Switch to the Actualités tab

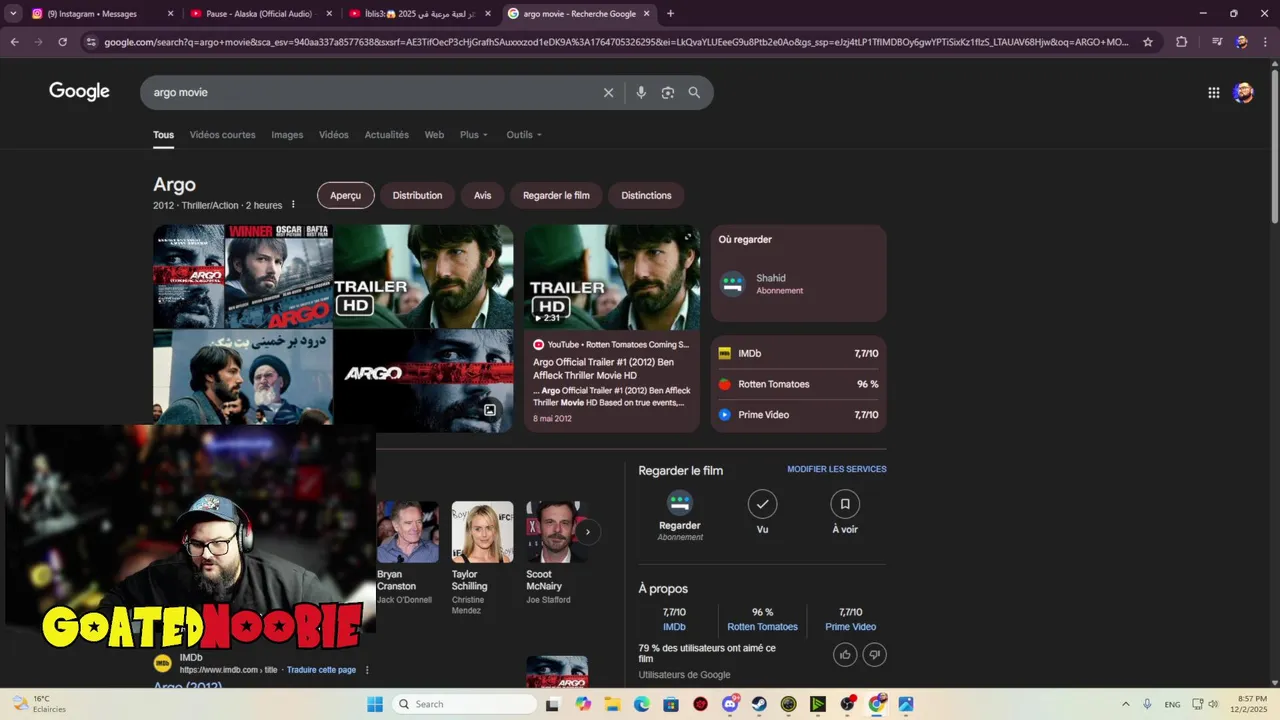pyautogui.click(x=387, y=135)
